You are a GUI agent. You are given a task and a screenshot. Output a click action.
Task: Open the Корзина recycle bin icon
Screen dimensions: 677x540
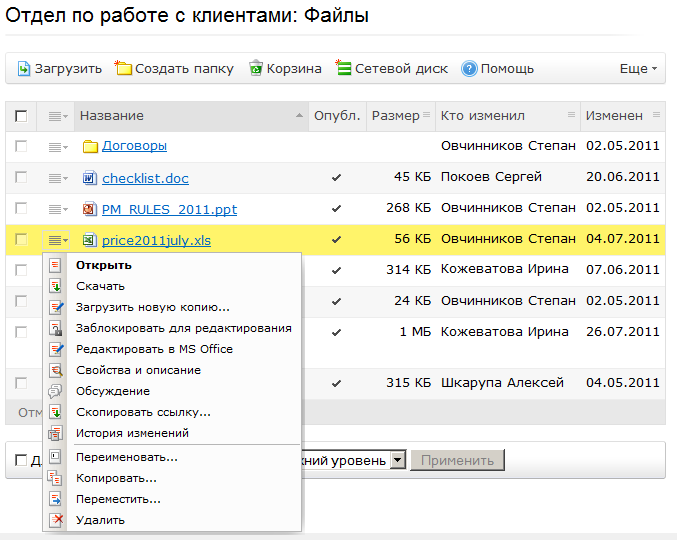click(x=256, y=68)
